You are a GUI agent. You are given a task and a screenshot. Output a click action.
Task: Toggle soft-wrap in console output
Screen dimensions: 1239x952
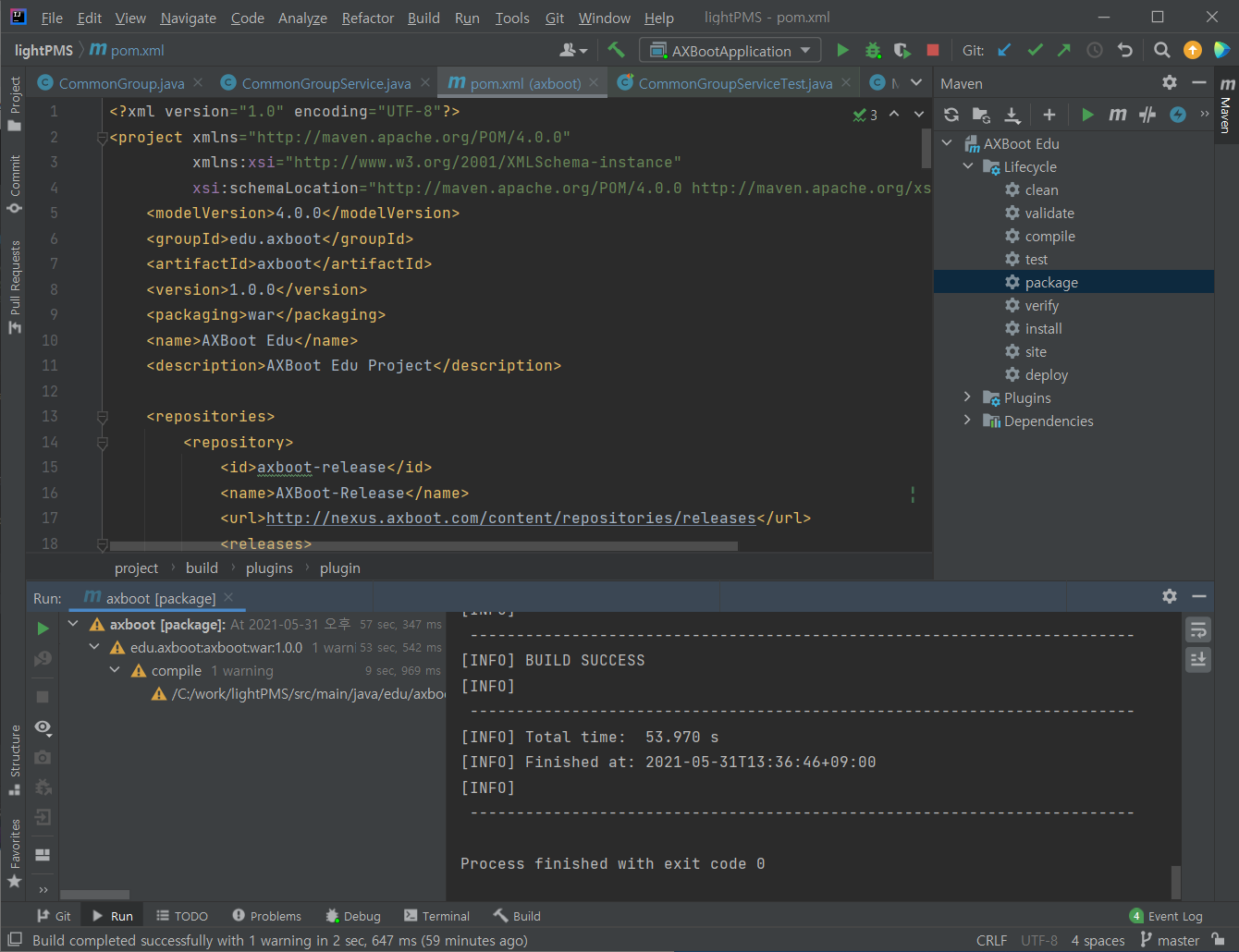[x=1198, y=629]
